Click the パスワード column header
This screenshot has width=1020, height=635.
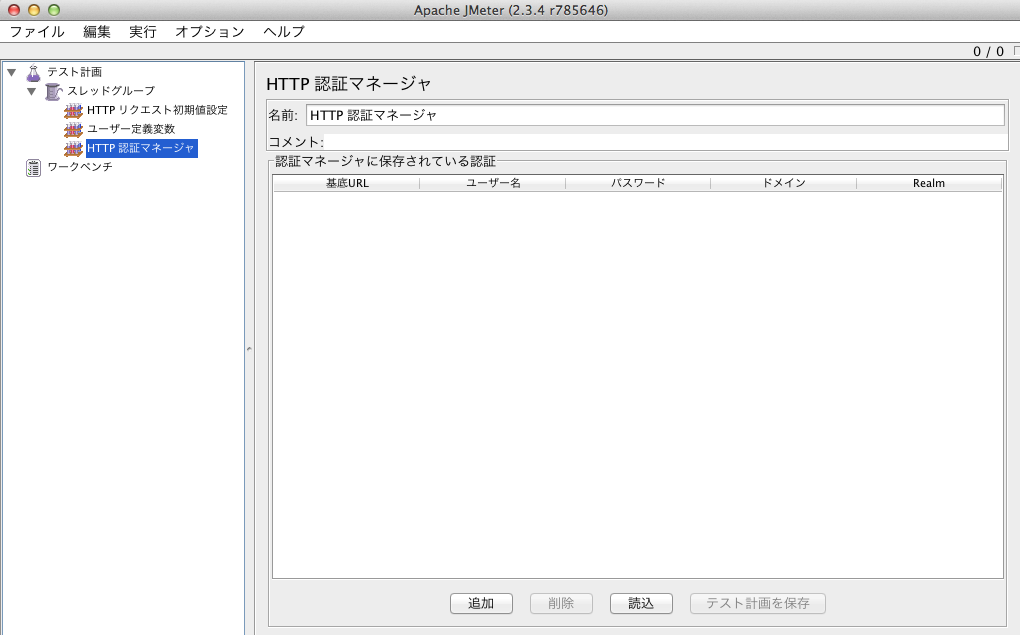(x=638, y=183)
